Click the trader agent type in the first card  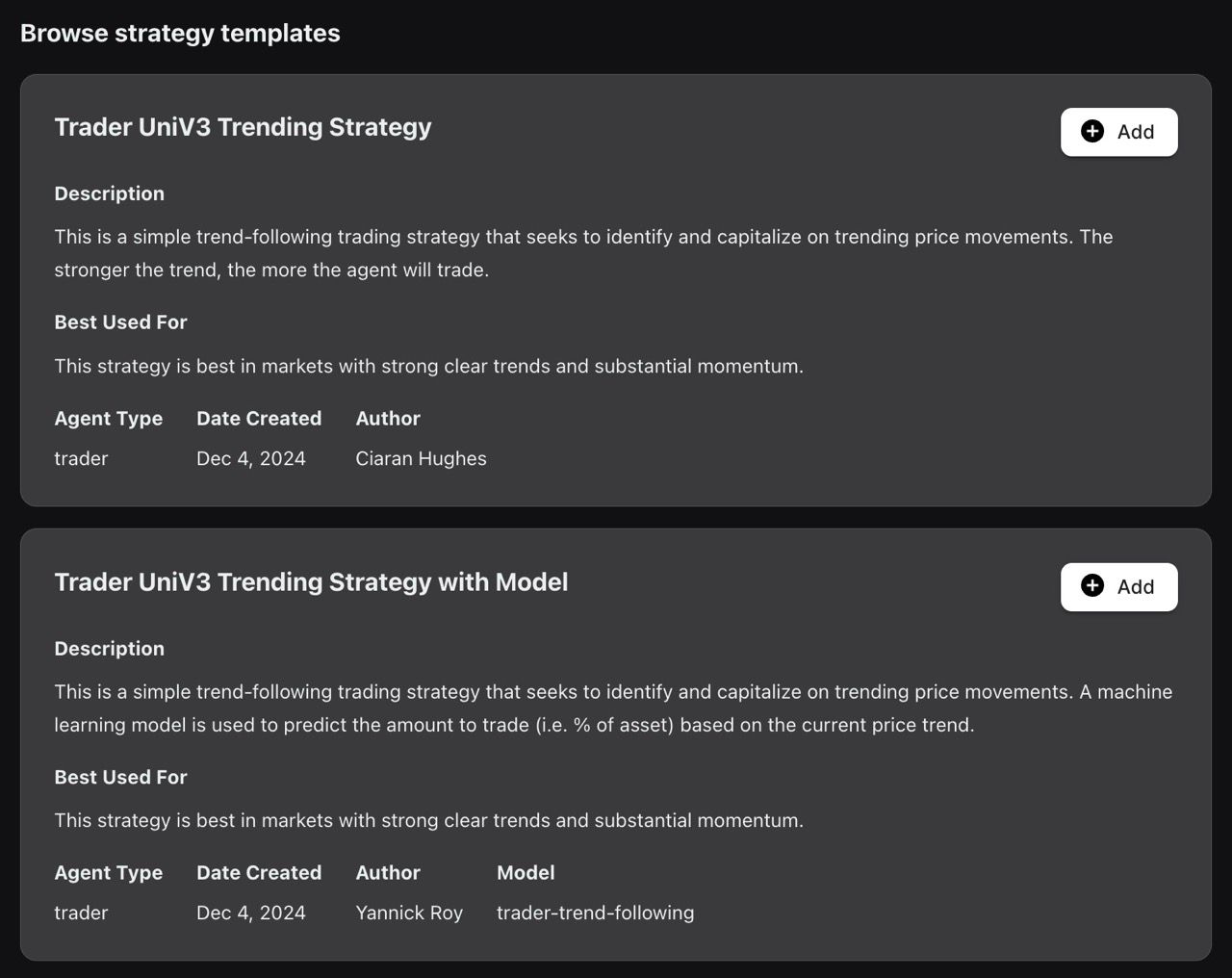81,458
